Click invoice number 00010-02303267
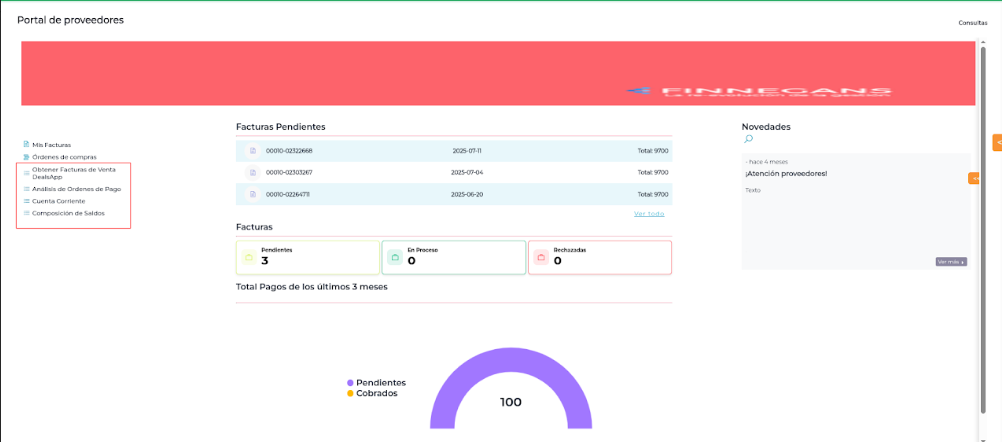 [289, 172]
